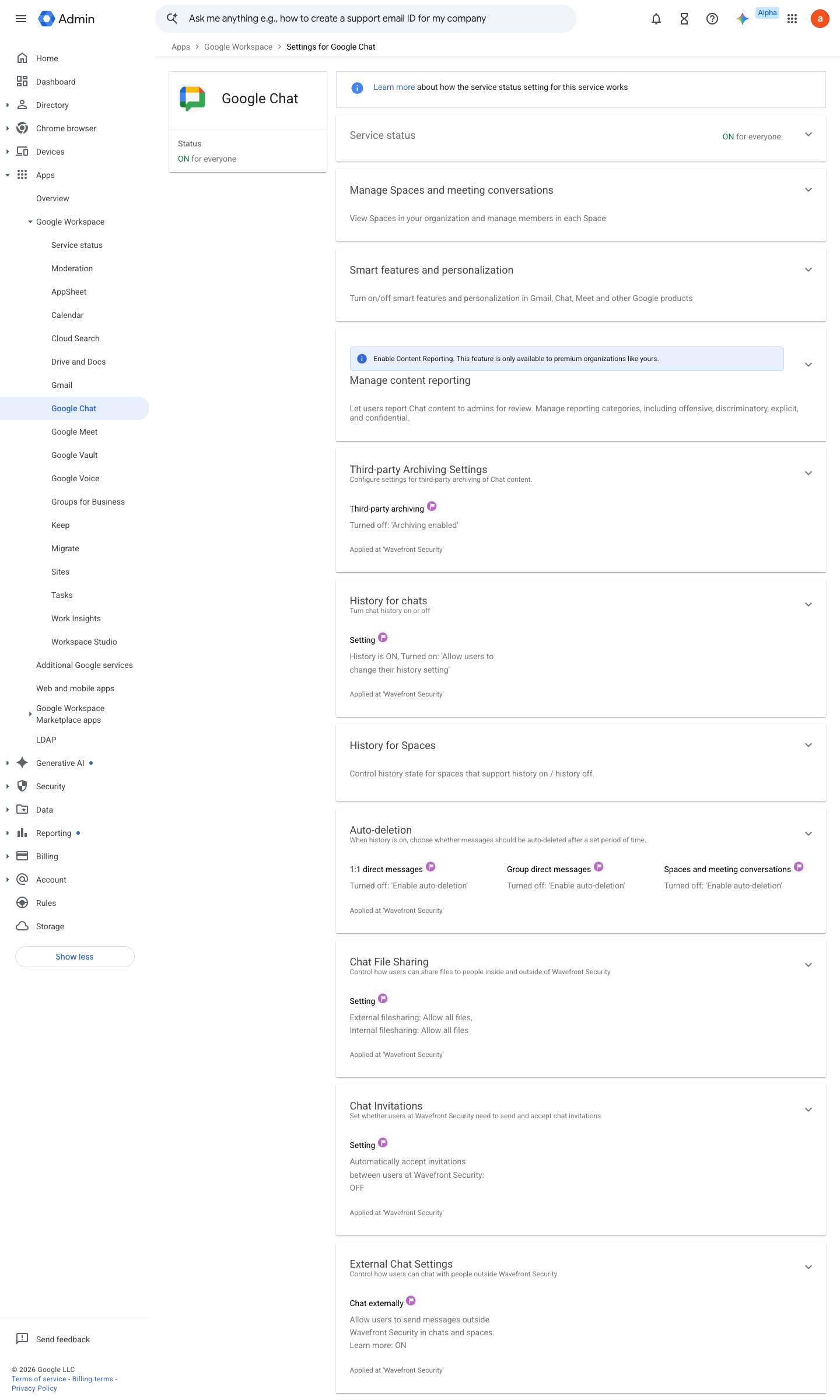Click the Chrome browser icon
840x1400 pixels.
click(22, 128)
